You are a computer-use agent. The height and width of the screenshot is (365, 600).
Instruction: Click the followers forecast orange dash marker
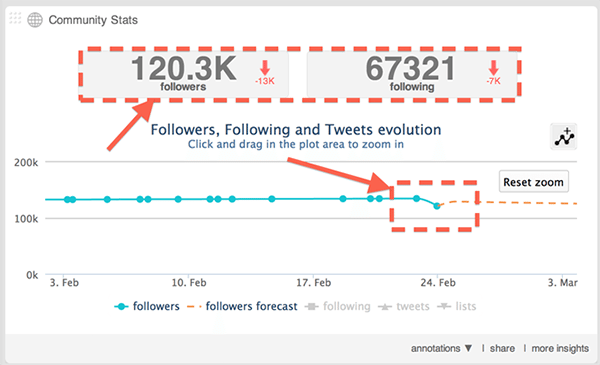(x=194, y=306)
